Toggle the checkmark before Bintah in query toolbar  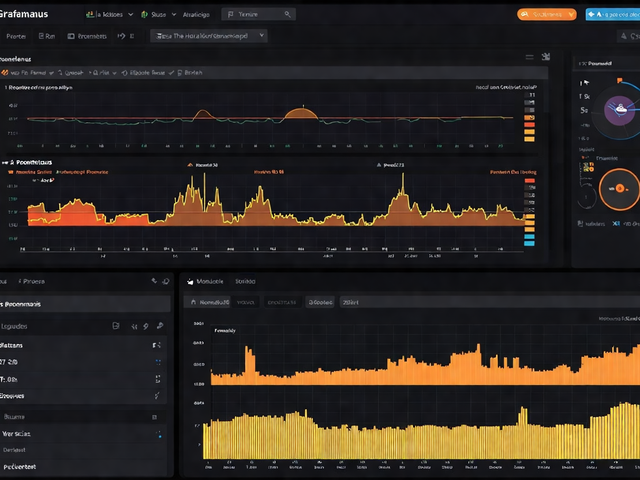click(x=171, y=73)
